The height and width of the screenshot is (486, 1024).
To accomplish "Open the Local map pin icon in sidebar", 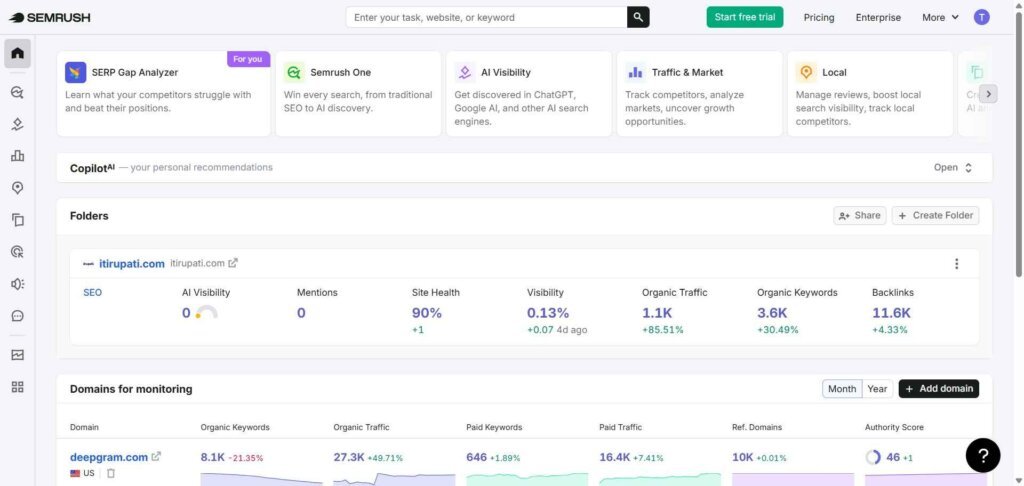I will tap(18, 188).
